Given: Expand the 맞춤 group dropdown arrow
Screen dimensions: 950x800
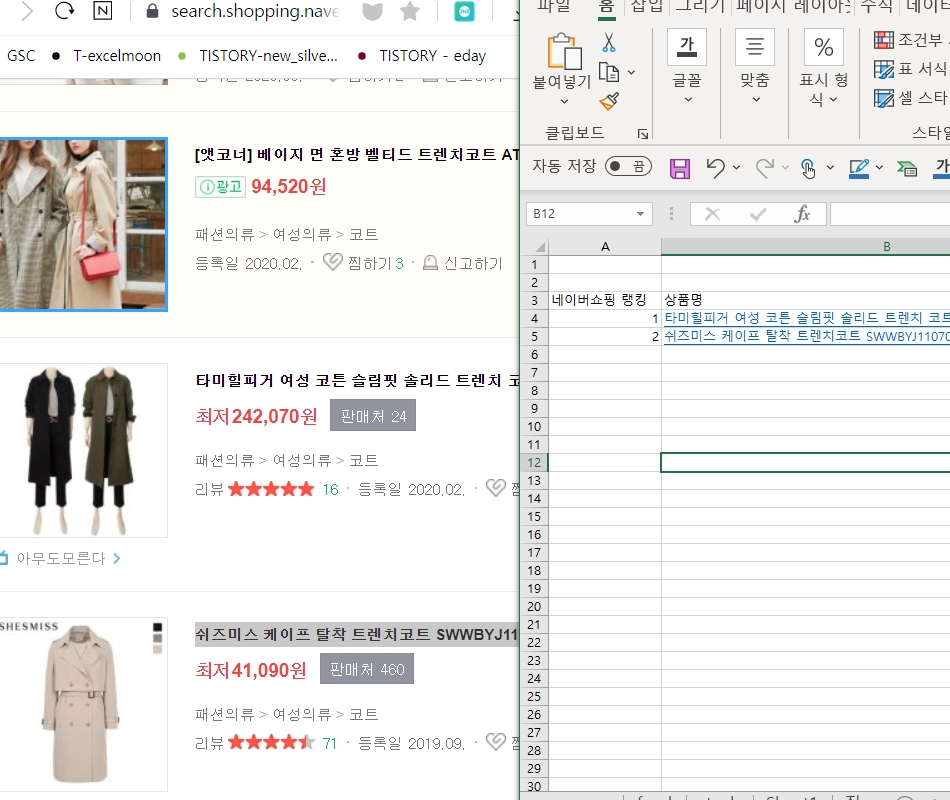Looking at the screenshot, I should click(x=756, y=99).
